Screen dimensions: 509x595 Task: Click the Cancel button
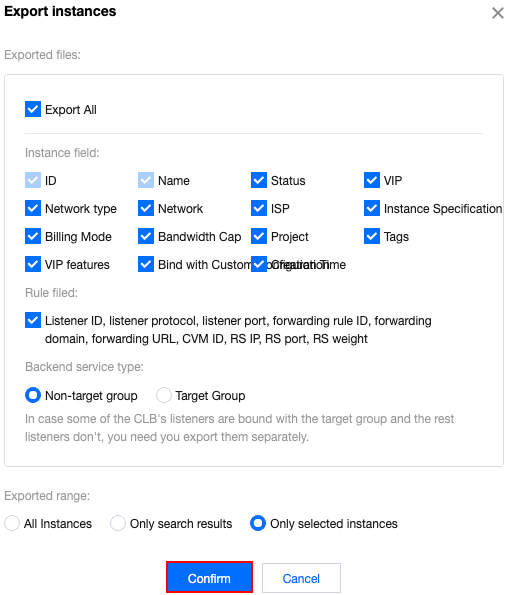301,578
